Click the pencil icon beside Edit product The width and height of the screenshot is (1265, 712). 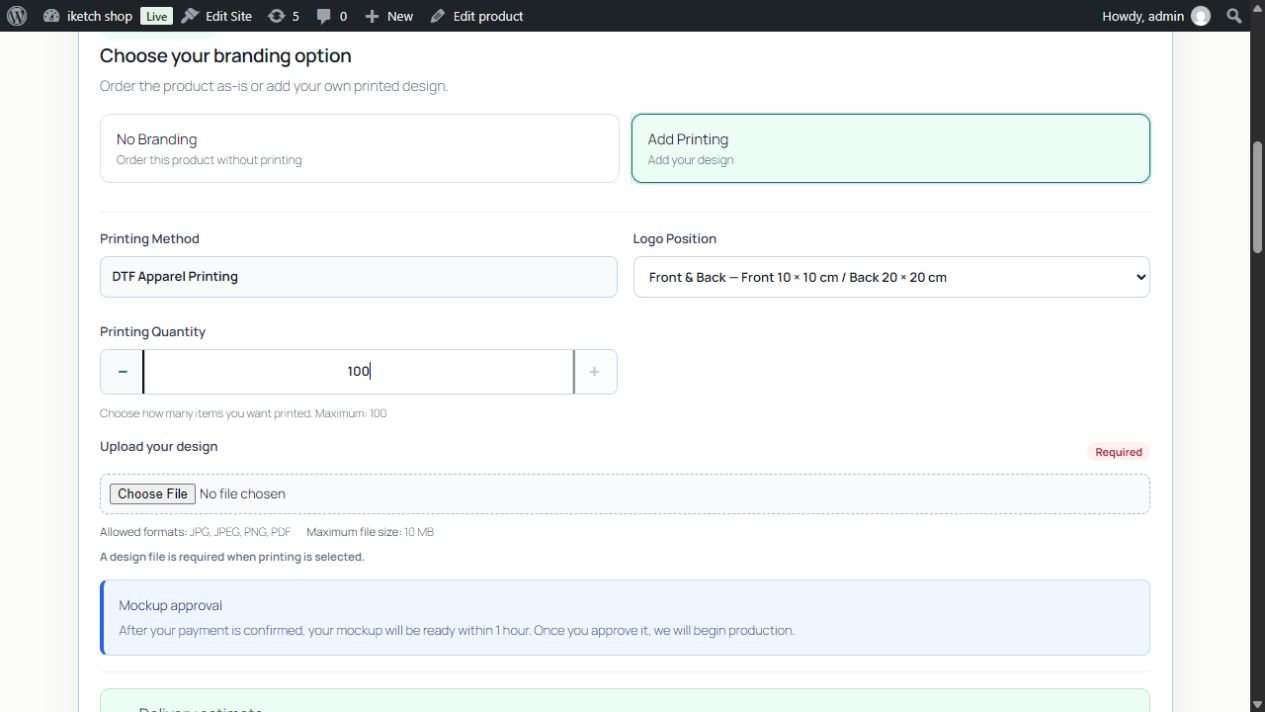coord(438,16)
